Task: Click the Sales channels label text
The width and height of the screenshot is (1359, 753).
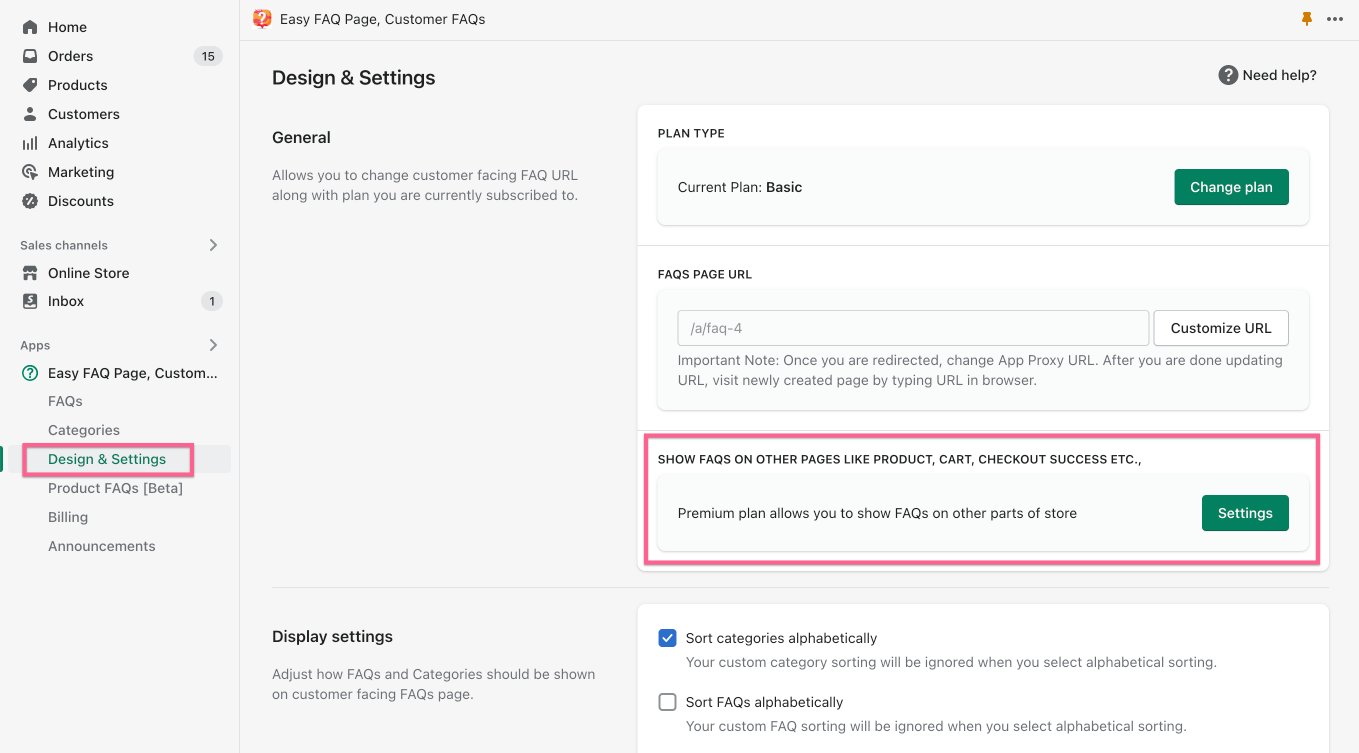Action: pos(64,245)
